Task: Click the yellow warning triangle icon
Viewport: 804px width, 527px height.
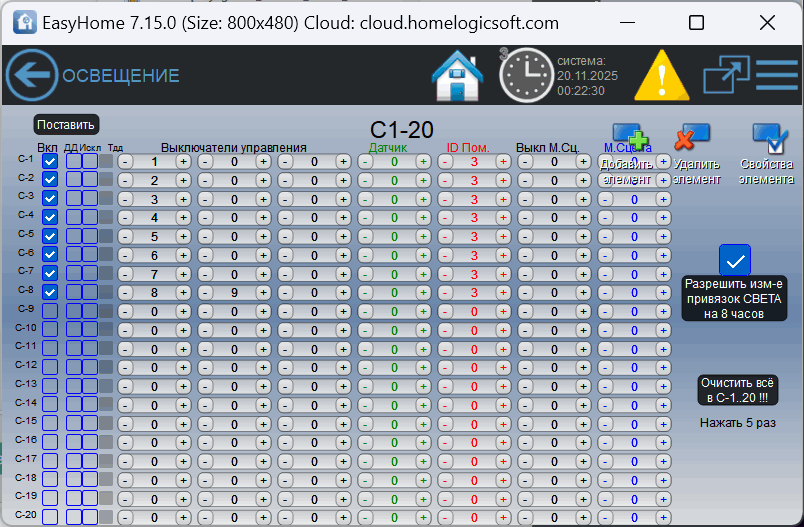Action: (657, 75)
